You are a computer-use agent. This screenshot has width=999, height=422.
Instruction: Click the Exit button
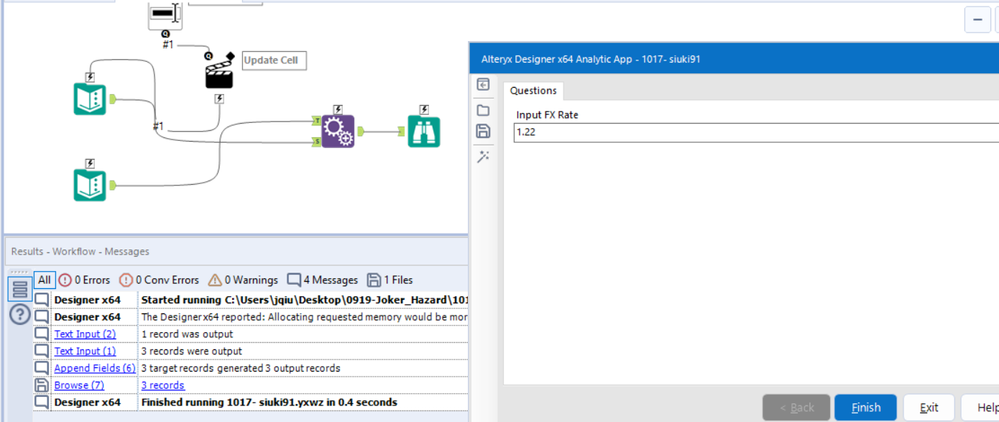point(928,408)
